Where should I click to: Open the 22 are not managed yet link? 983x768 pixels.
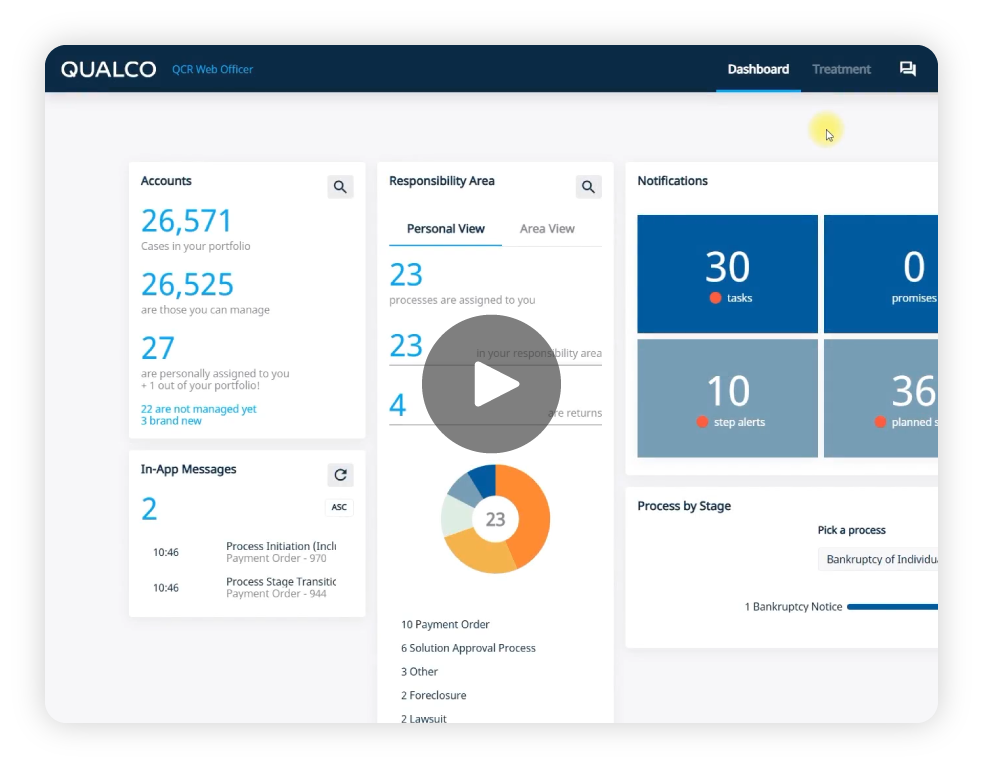click(199, 409)
